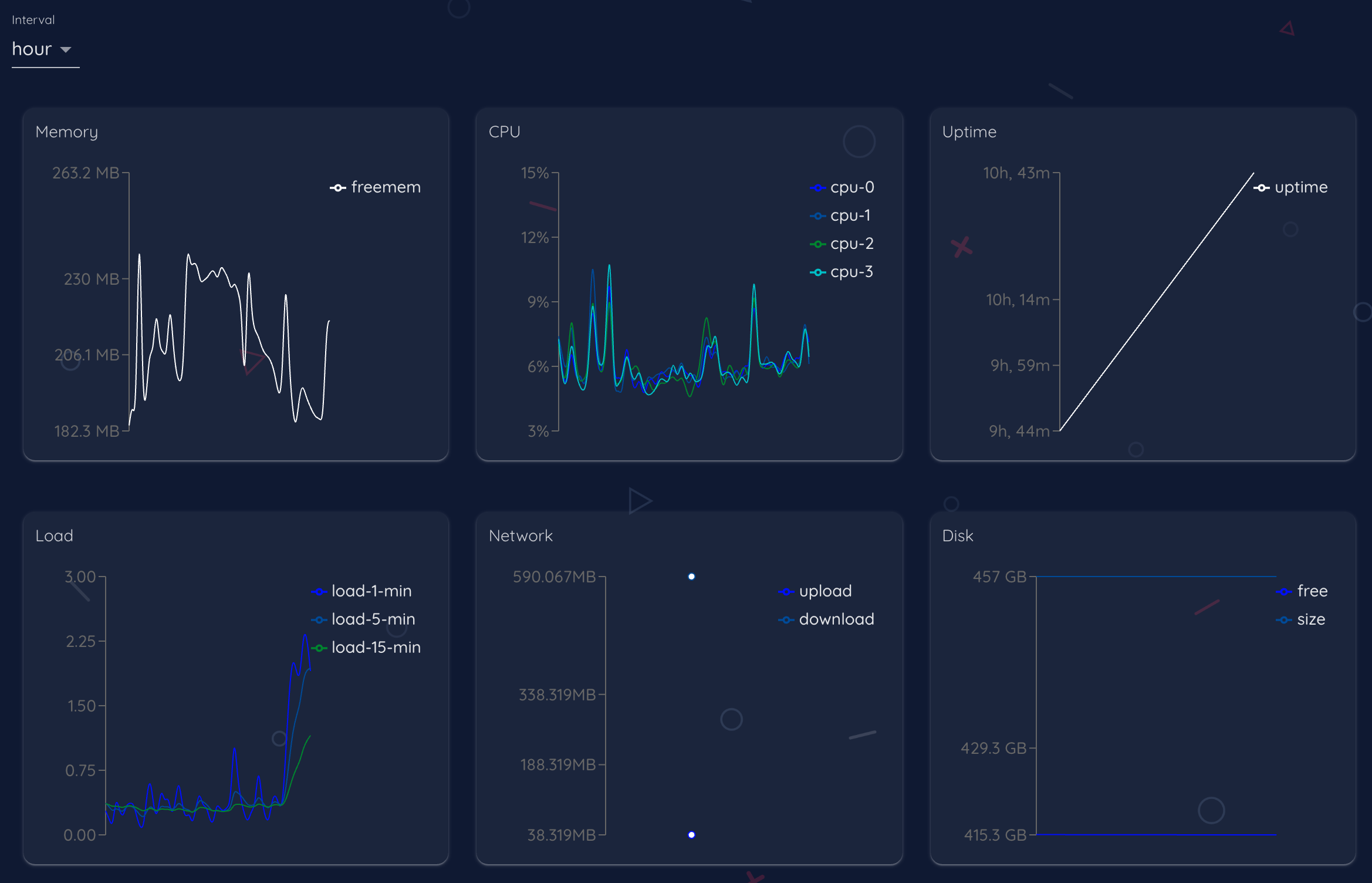Click the Memory card title
The width and height of the screenshot is (1372, 883).
(x=66, y=132)
